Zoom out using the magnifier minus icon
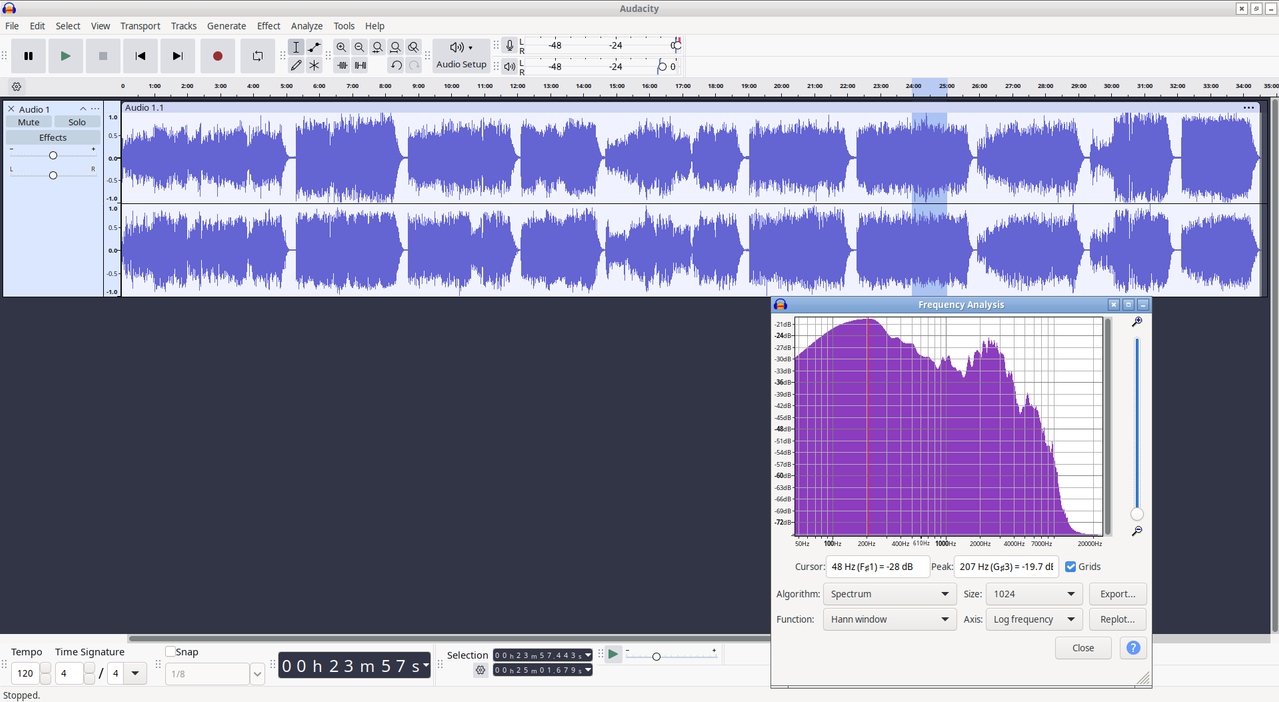The height and width of the screenshot is (702, 1279). 360,47
